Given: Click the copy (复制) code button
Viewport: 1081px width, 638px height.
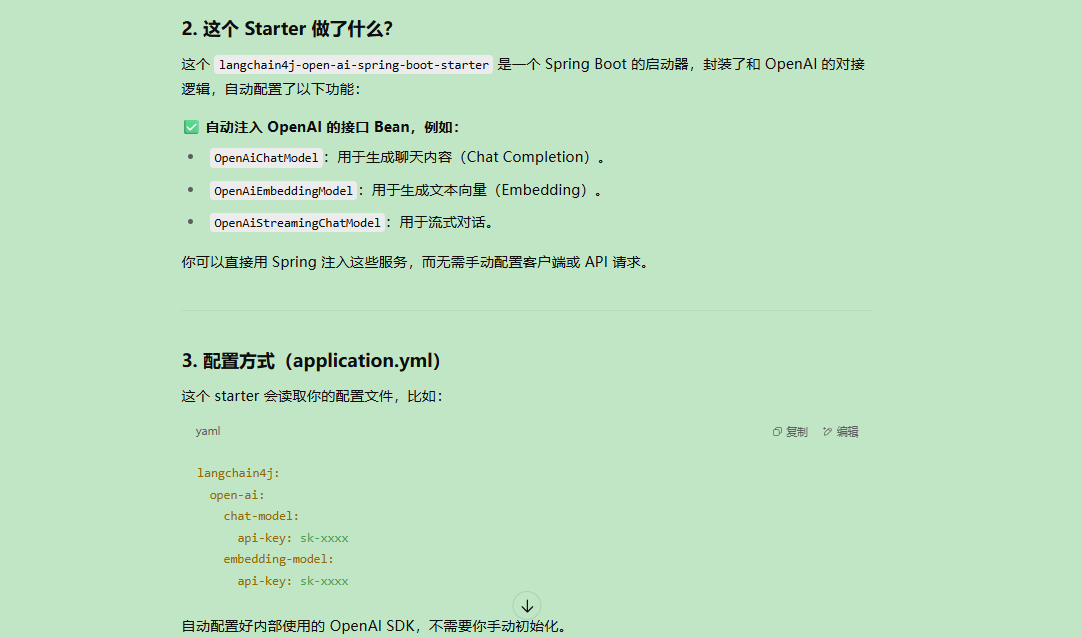Looking at the screenshot, I should click(790, 432).
